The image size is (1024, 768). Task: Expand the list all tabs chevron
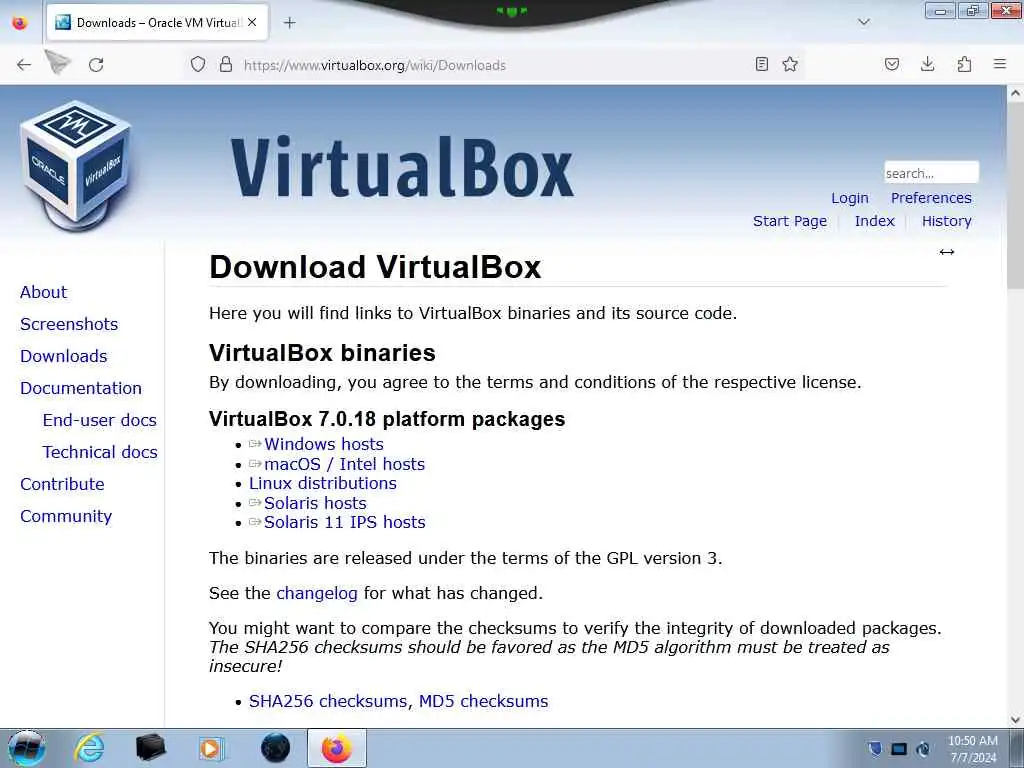[863, 22]
